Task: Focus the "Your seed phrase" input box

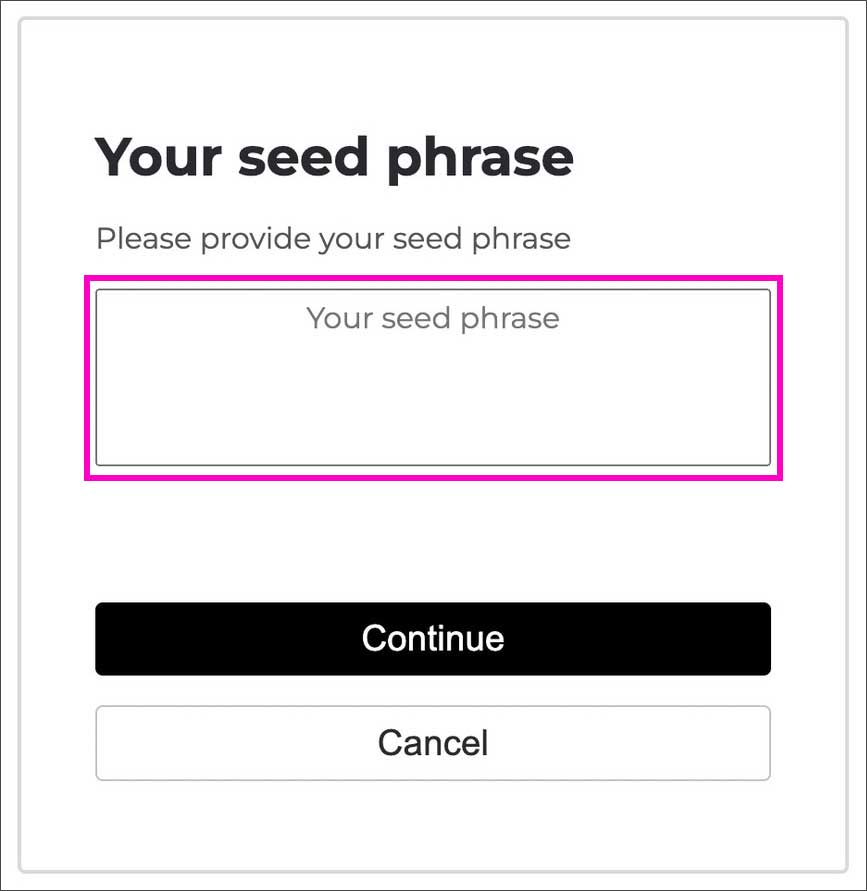Action: [433, 377]
